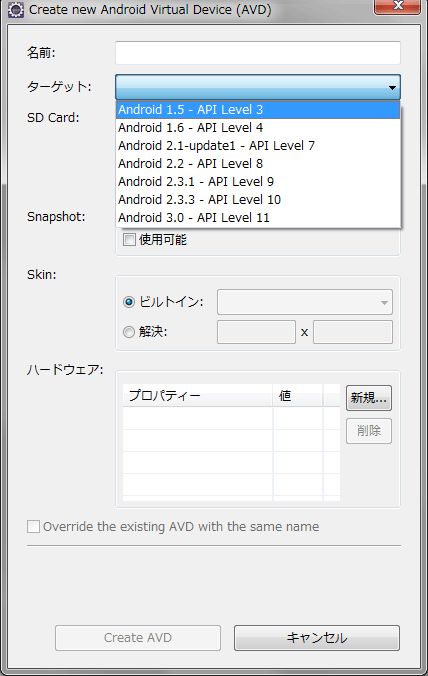Click the Create AVD button
Screen dimensions: 428x676
[138, 638]
